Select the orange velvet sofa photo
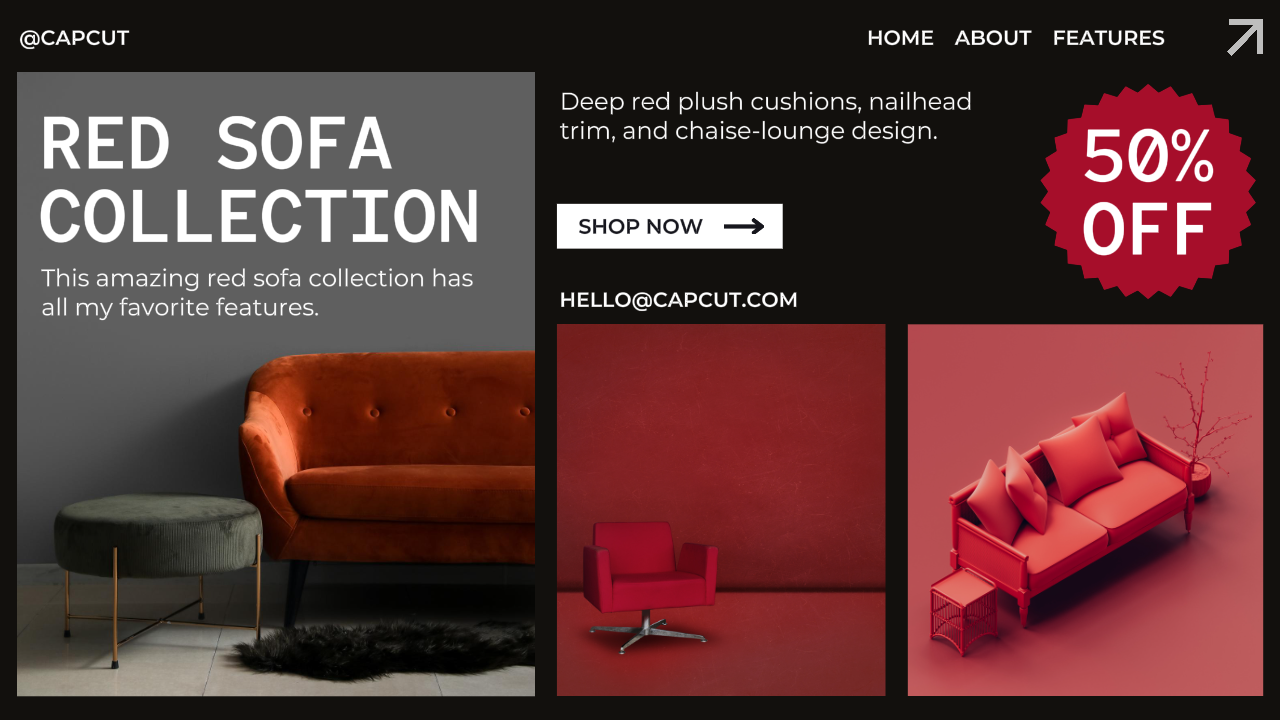 click(276, 384)
